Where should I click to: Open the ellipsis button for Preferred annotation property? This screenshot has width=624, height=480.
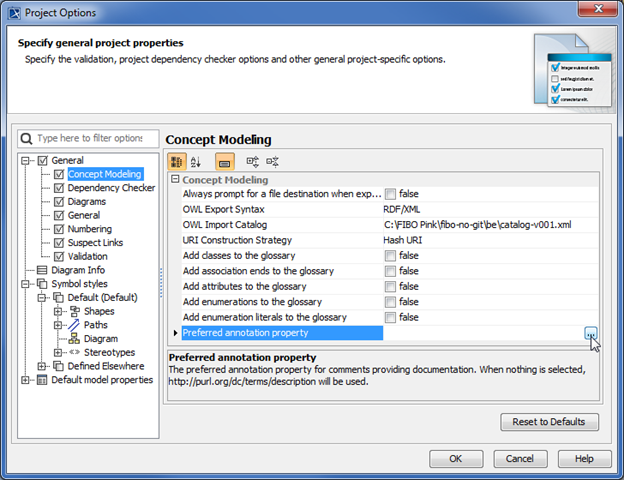591,333
